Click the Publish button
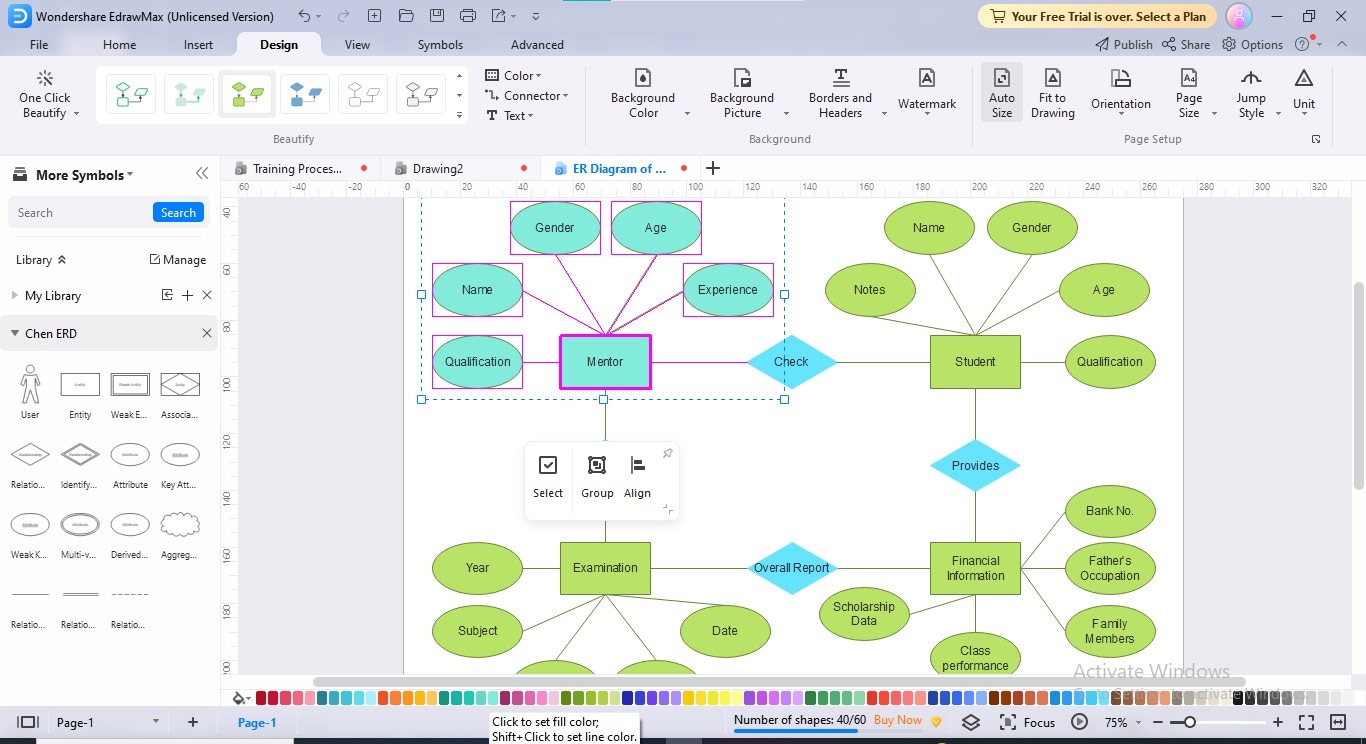1366x744 pixels. pos(1124,44)
